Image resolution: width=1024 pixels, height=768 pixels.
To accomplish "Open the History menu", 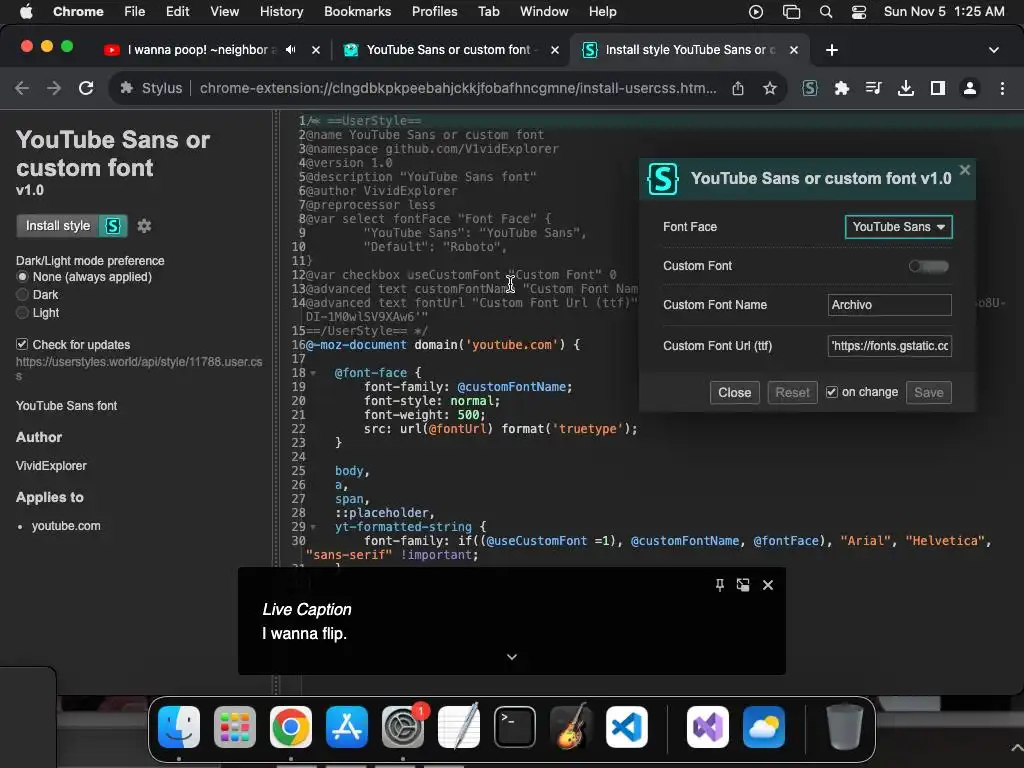I will (281, 12).
